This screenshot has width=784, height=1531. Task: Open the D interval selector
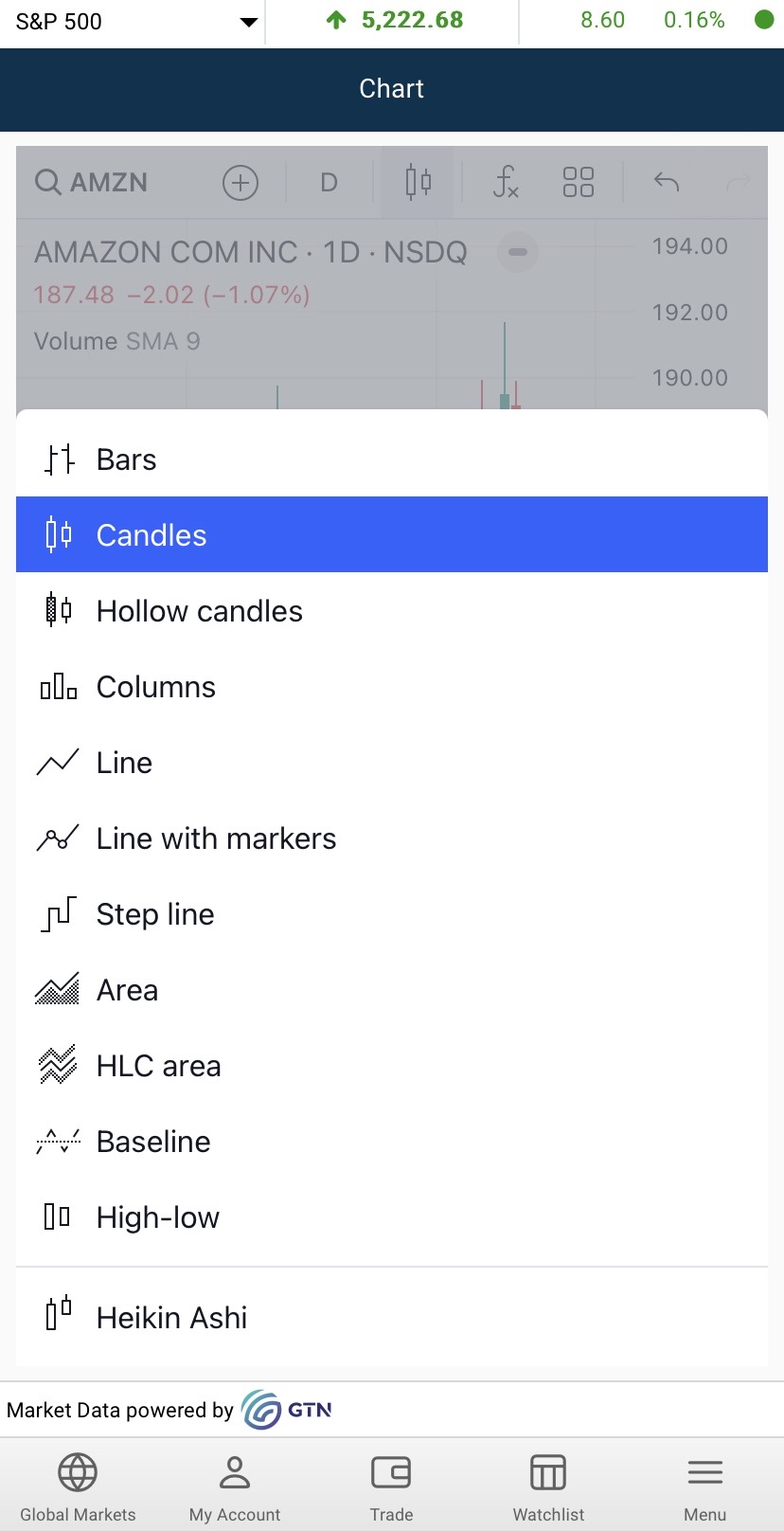click(x=329, y=182)
